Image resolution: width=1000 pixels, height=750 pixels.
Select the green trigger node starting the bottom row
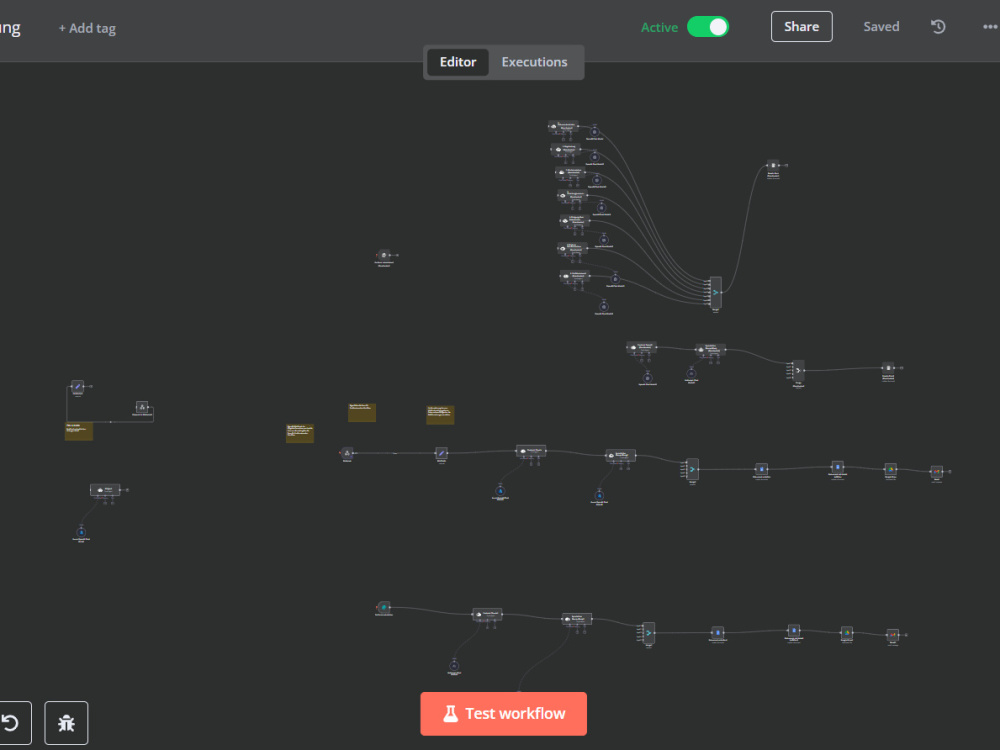(x=383, y=607)
